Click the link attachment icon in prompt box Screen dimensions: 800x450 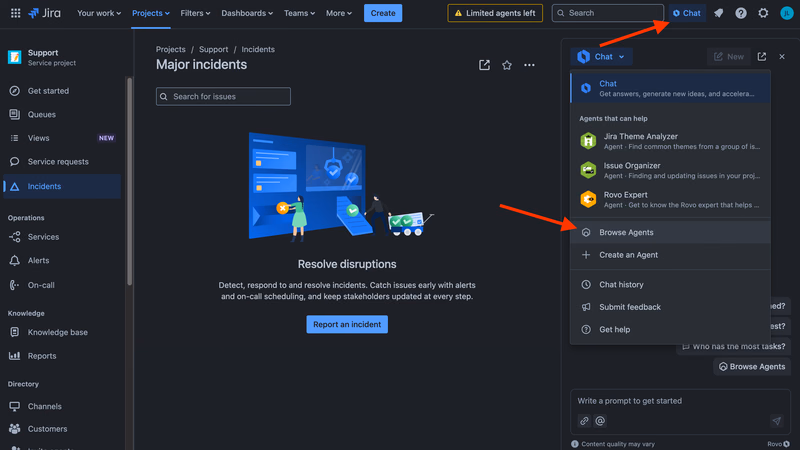pos(584,421)
